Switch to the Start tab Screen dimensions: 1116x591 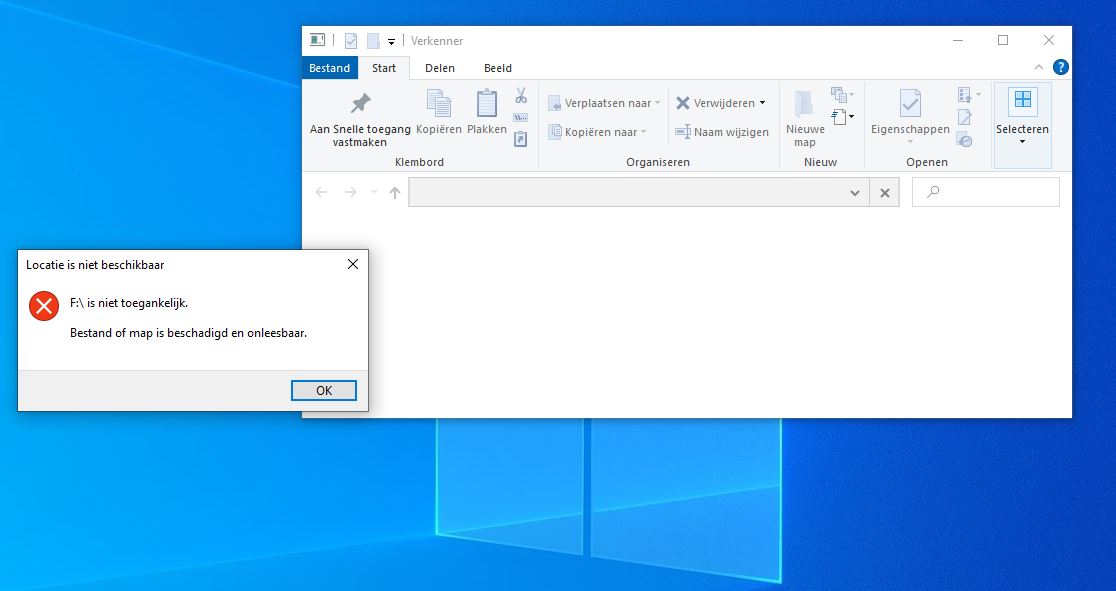(x=384, y=68)
